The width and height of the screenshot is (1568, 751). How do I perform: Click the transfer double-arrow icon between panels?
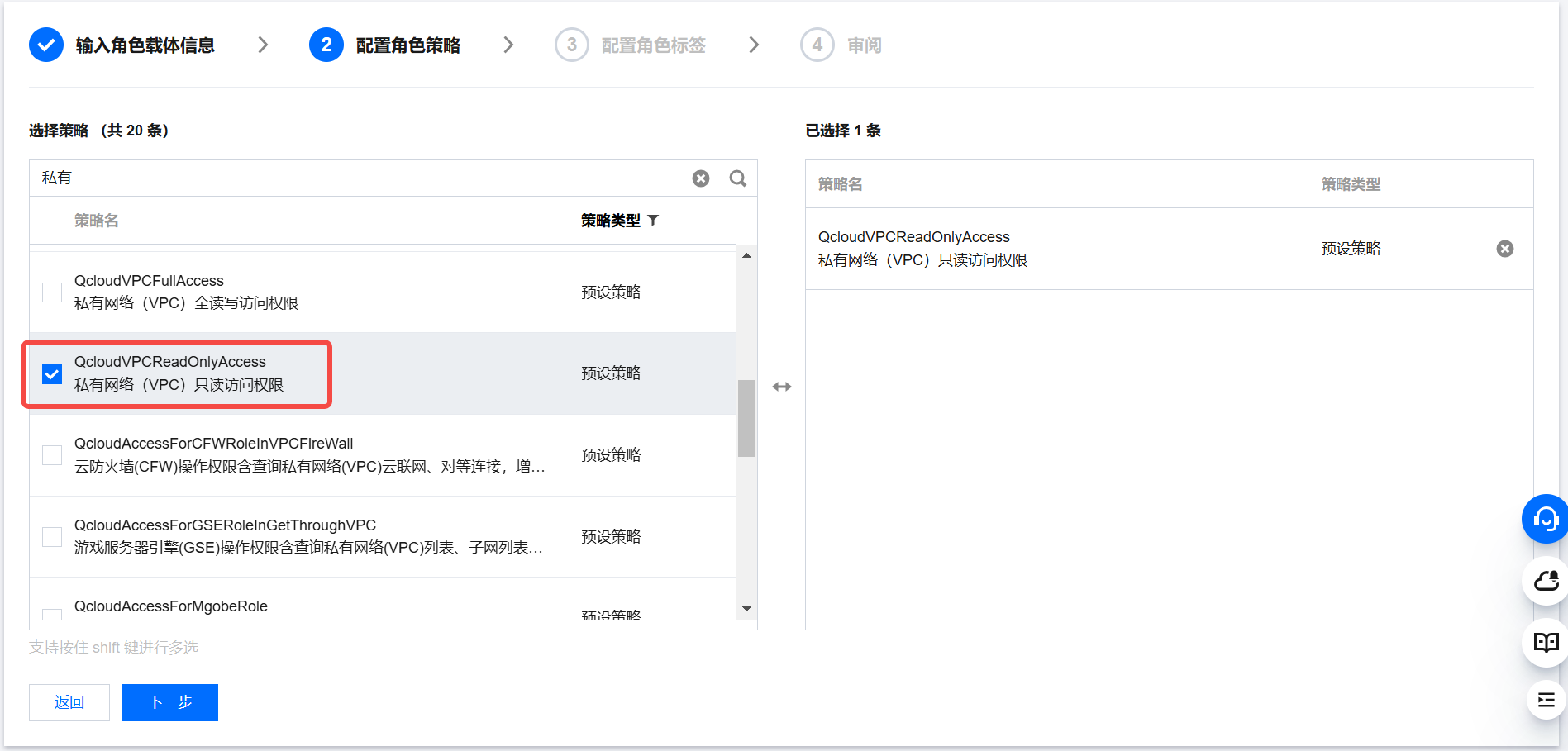pyautogui.click(x=782, y=387)
